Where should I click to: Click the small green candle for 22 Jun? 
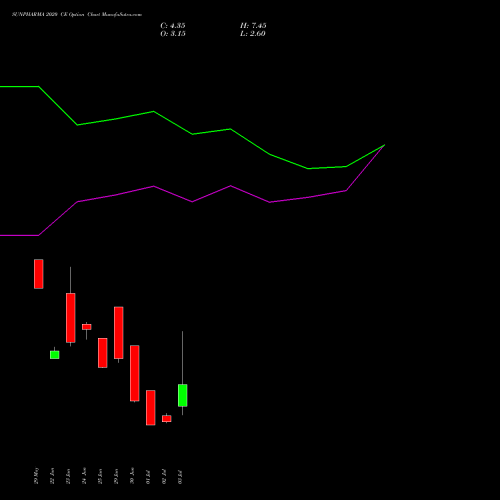pyautogui.click(x=55, y=355)
